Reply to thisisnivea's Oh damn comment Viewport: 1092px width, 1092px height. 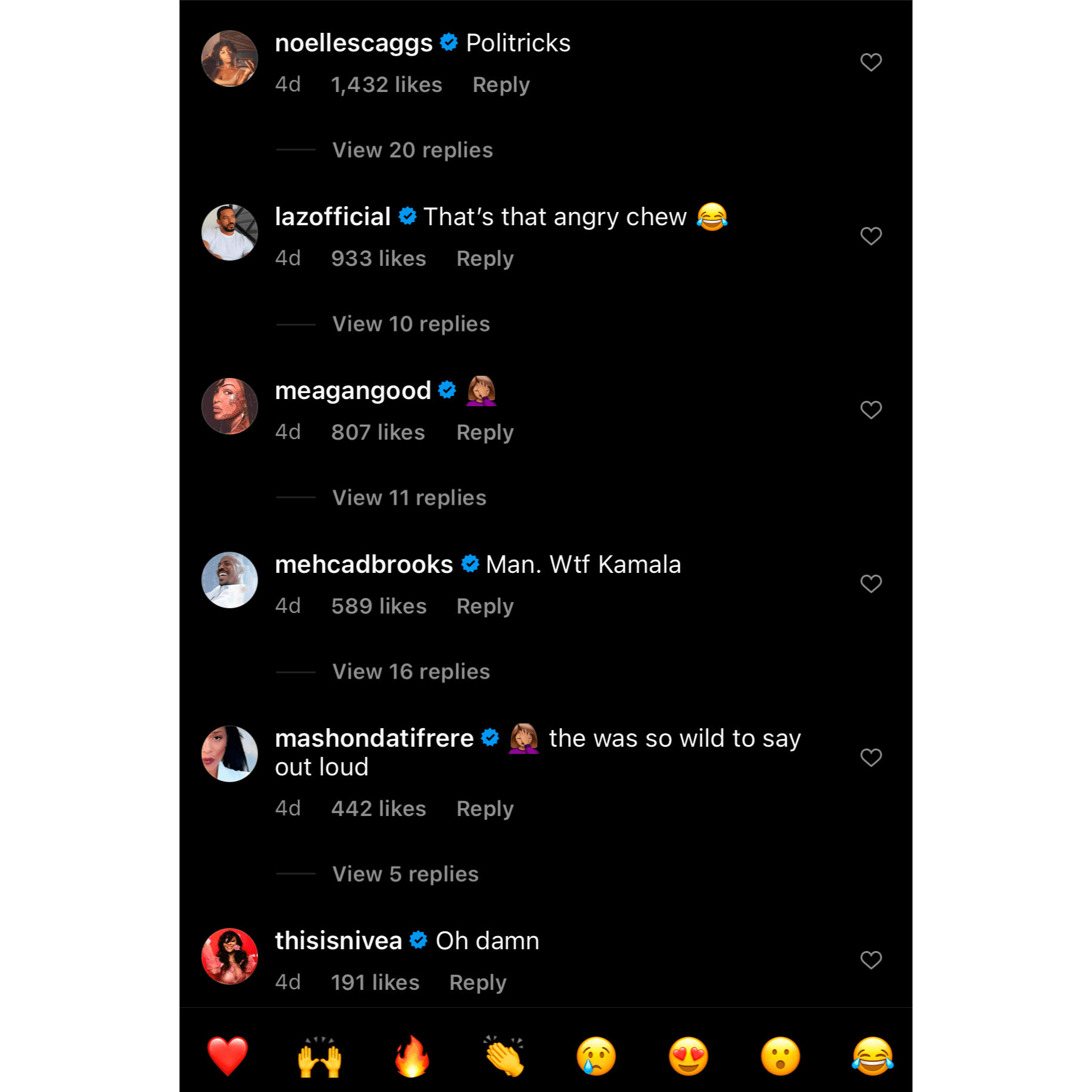[478, 983]
